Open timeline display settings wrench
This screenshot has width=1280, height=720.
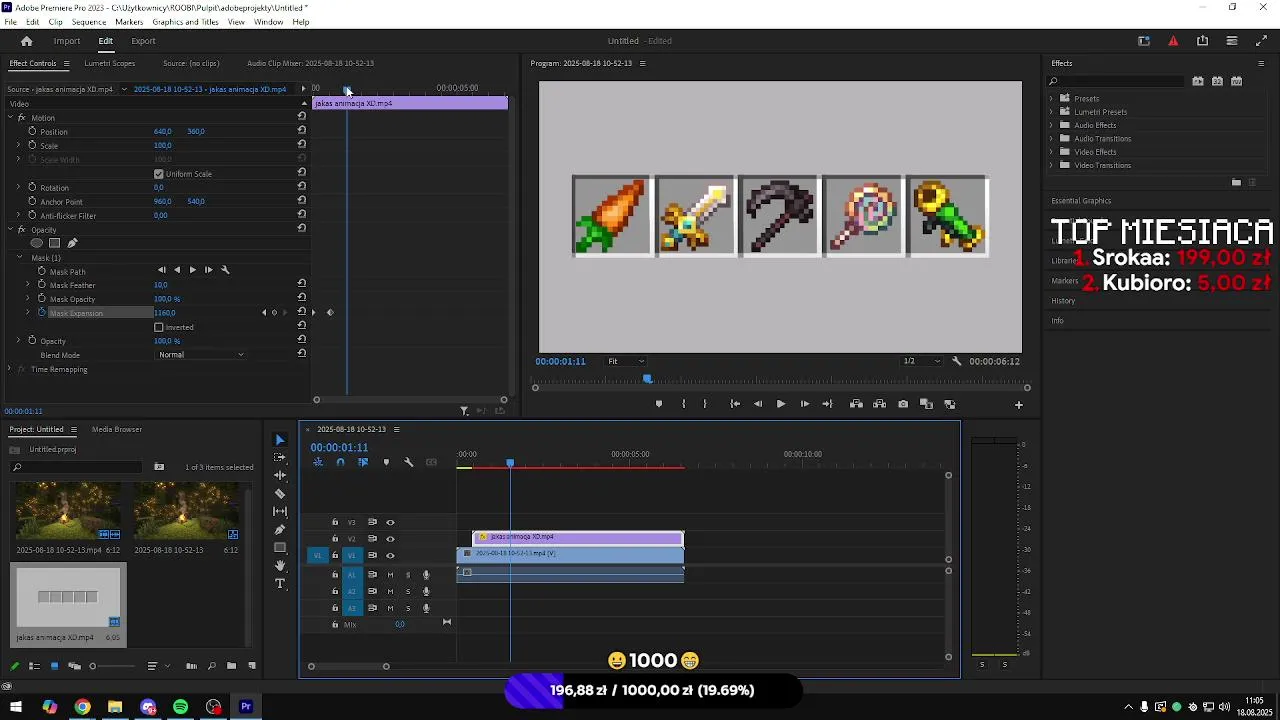point(408,462)
